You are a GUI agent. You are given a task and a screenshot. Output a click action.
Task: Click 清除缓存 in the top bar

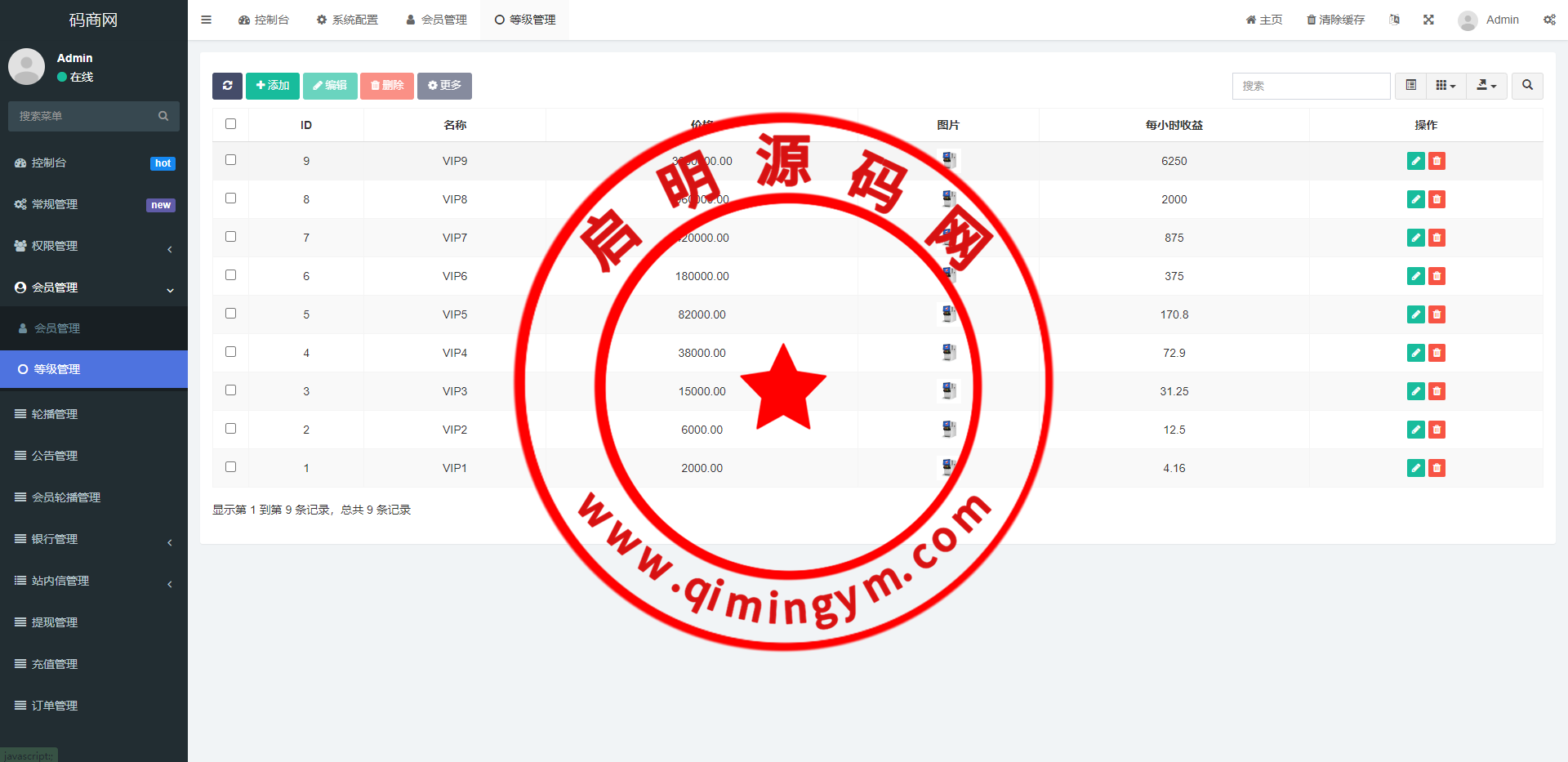pyautogui.click(x=1335, y=20)
